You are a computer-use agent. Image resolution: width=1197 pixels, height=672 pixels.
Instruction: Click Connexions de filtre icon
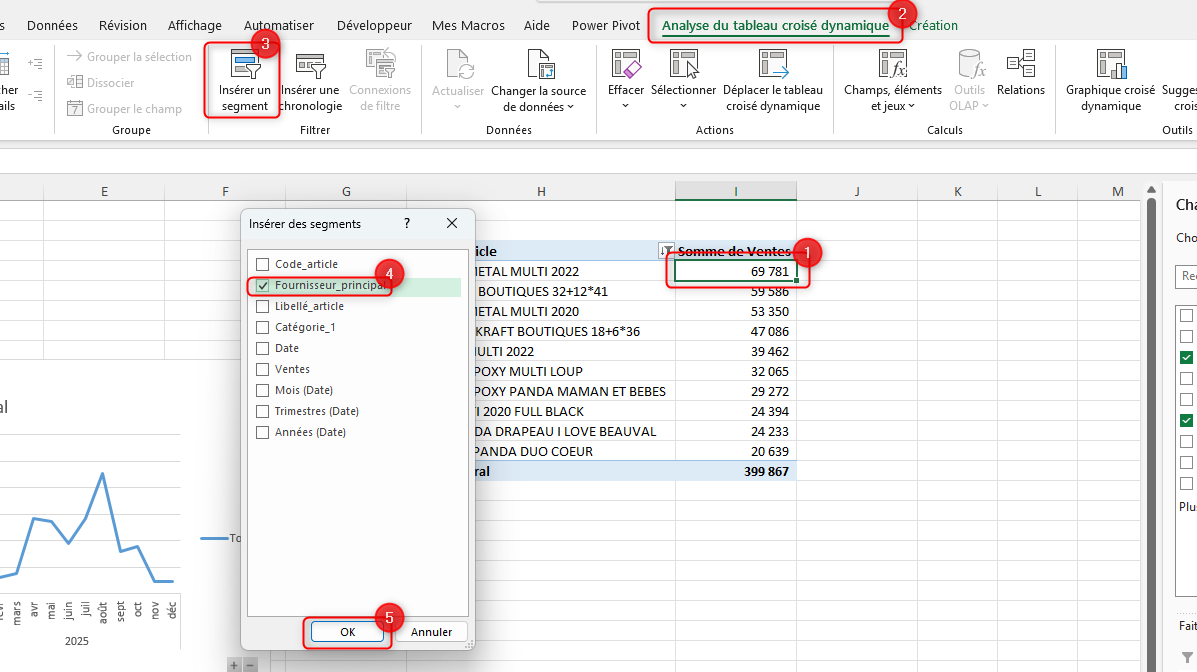point(380,64)
